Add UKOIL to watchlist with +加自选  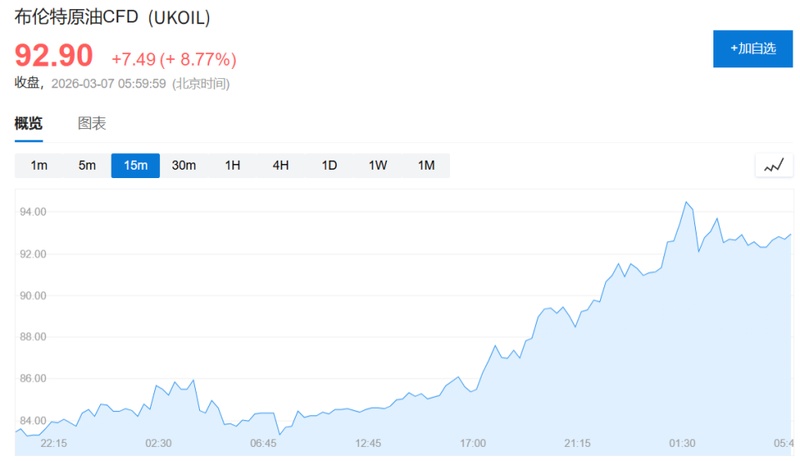tap(752, 48)
